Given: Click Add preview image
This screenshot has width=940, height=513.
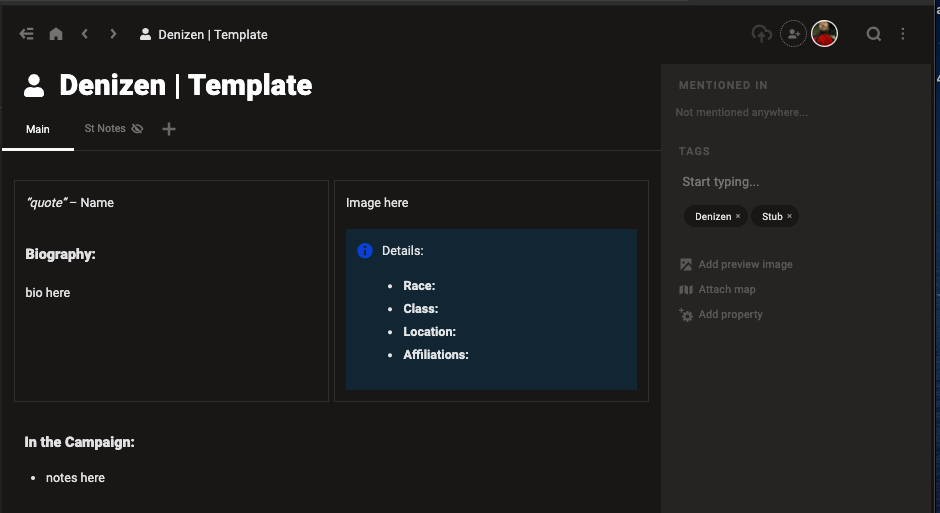Looking at the screenshot, I should click(745, 265).
